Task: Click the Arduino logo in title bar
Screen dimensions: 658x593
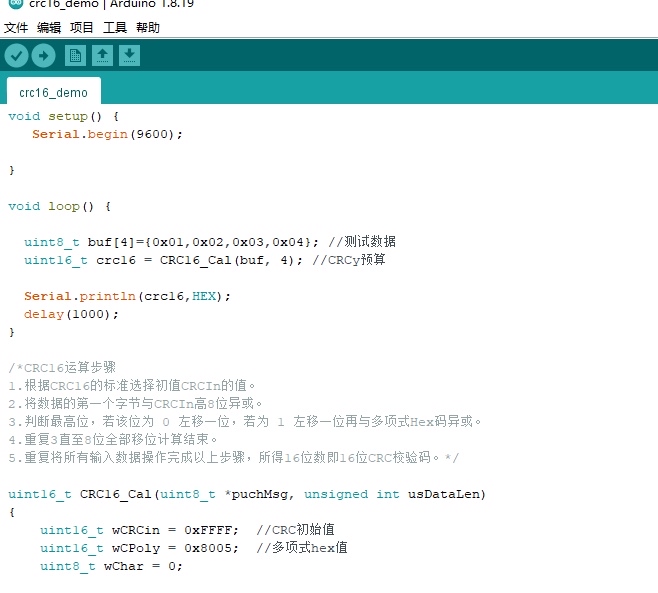Action: [x=16, y=3]
